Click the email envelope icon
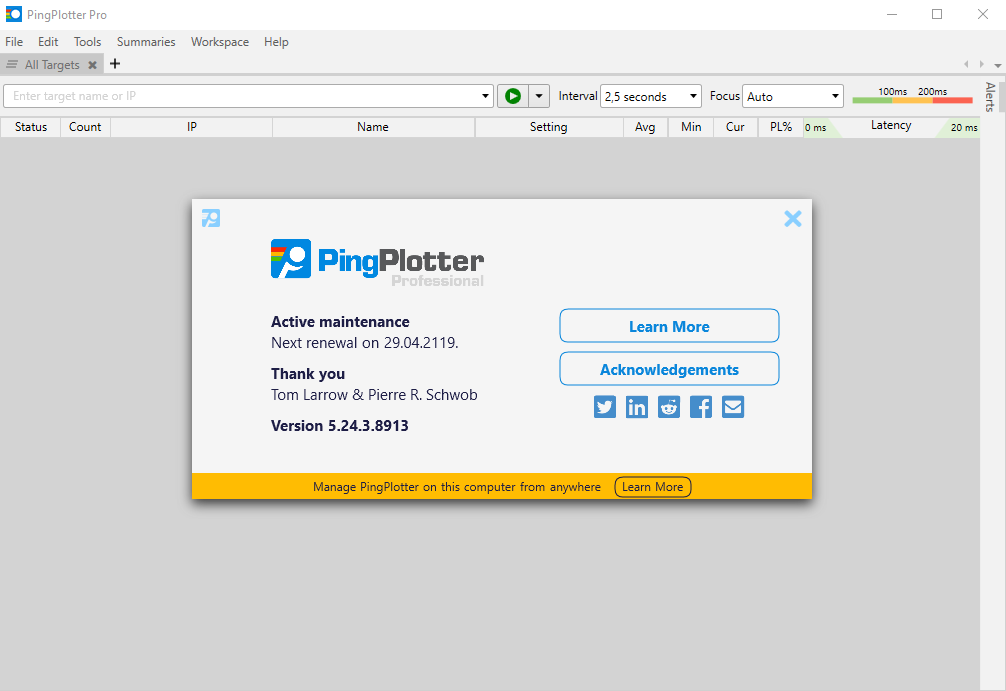This screenshot has height=691, width=1006. tap(733, 407)
